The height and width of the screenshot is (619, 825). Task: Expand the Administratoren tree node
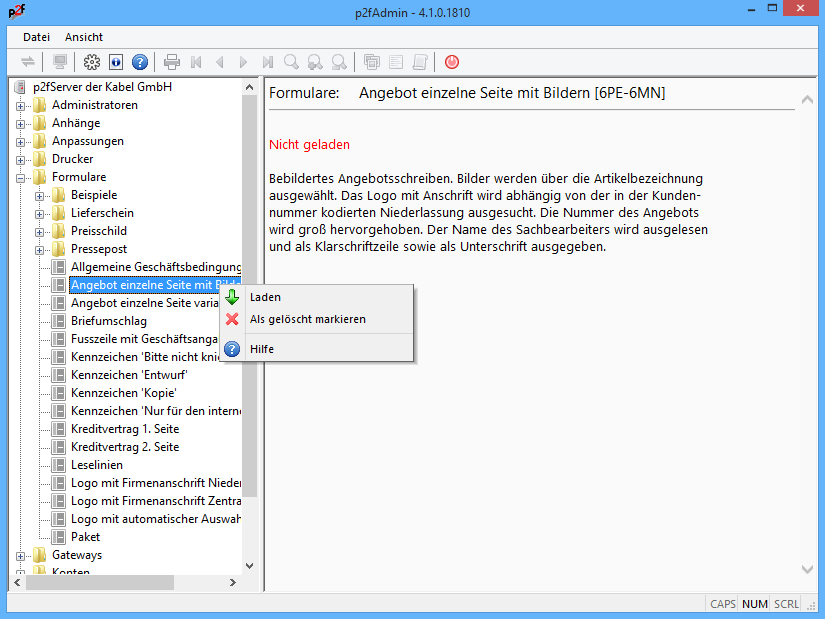point(21,106)
